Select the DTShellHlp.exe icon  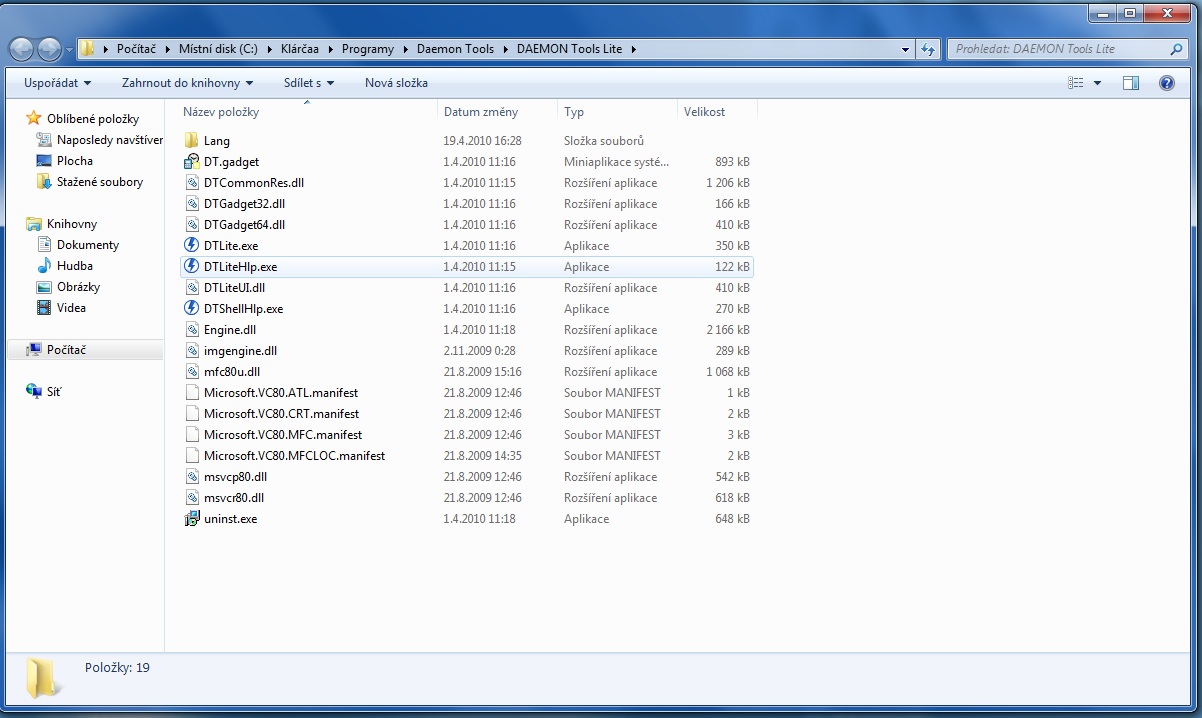click(x=192, y=309)
